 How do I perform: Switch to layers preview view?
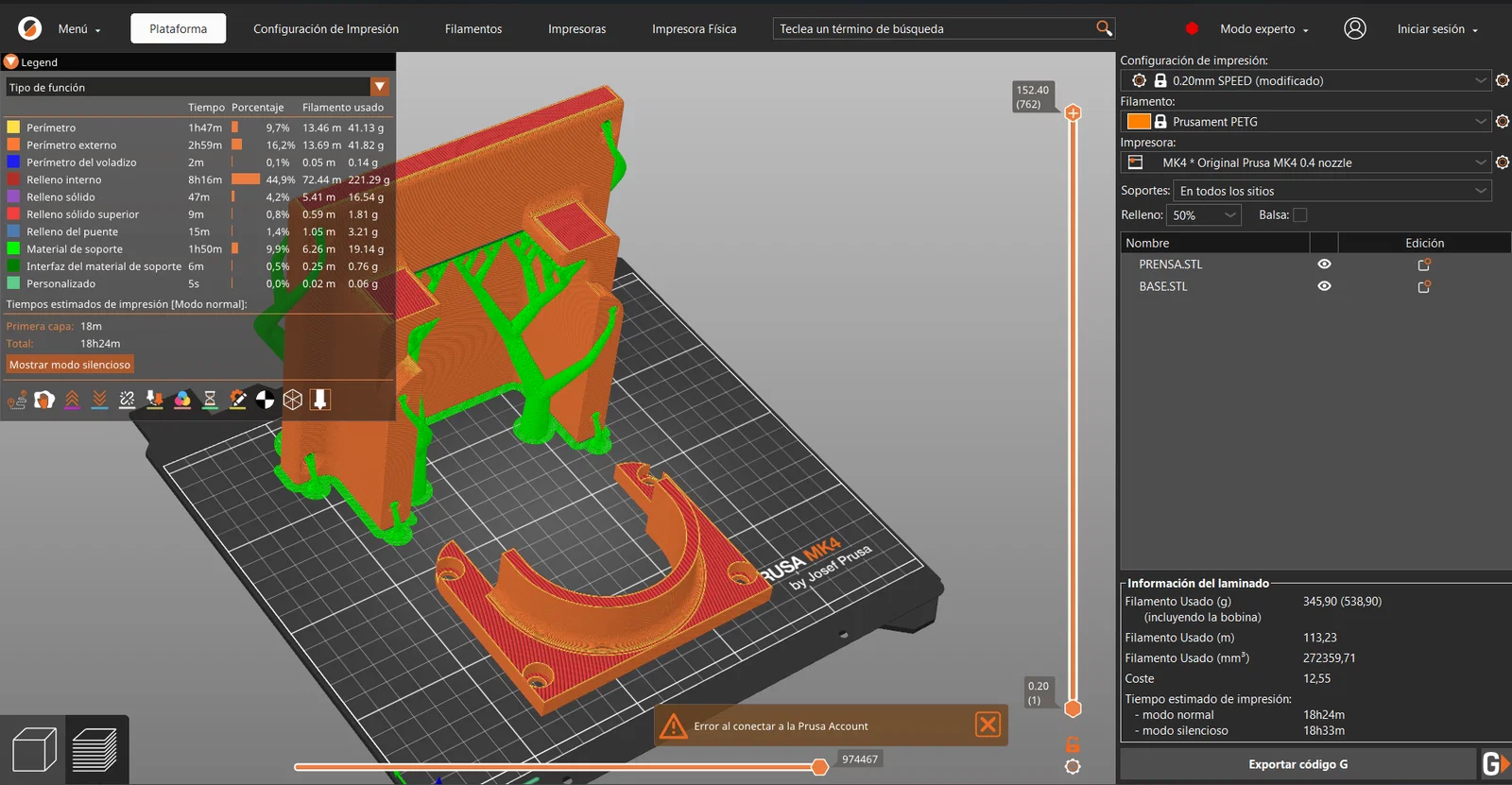(94, 751)
